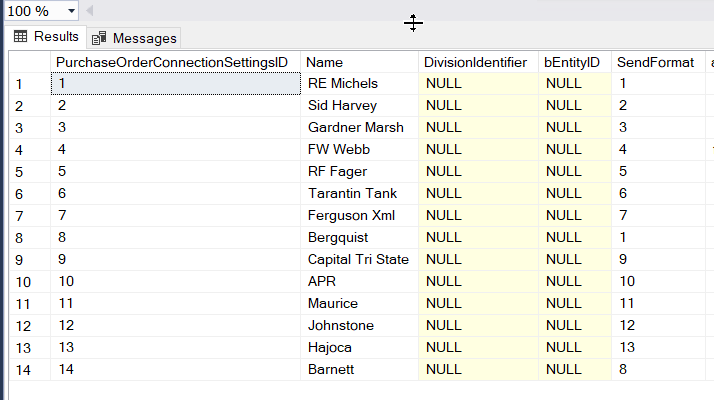Click the 'APR' name cell
This screenshot has width=714, height=400.
[359, 281]
